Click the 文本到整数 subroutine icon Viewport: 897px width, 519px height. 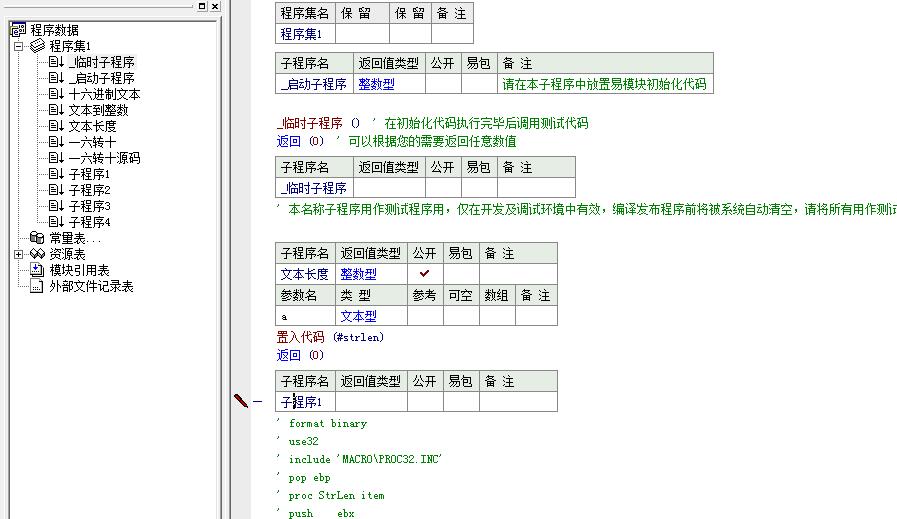(56, 110)
